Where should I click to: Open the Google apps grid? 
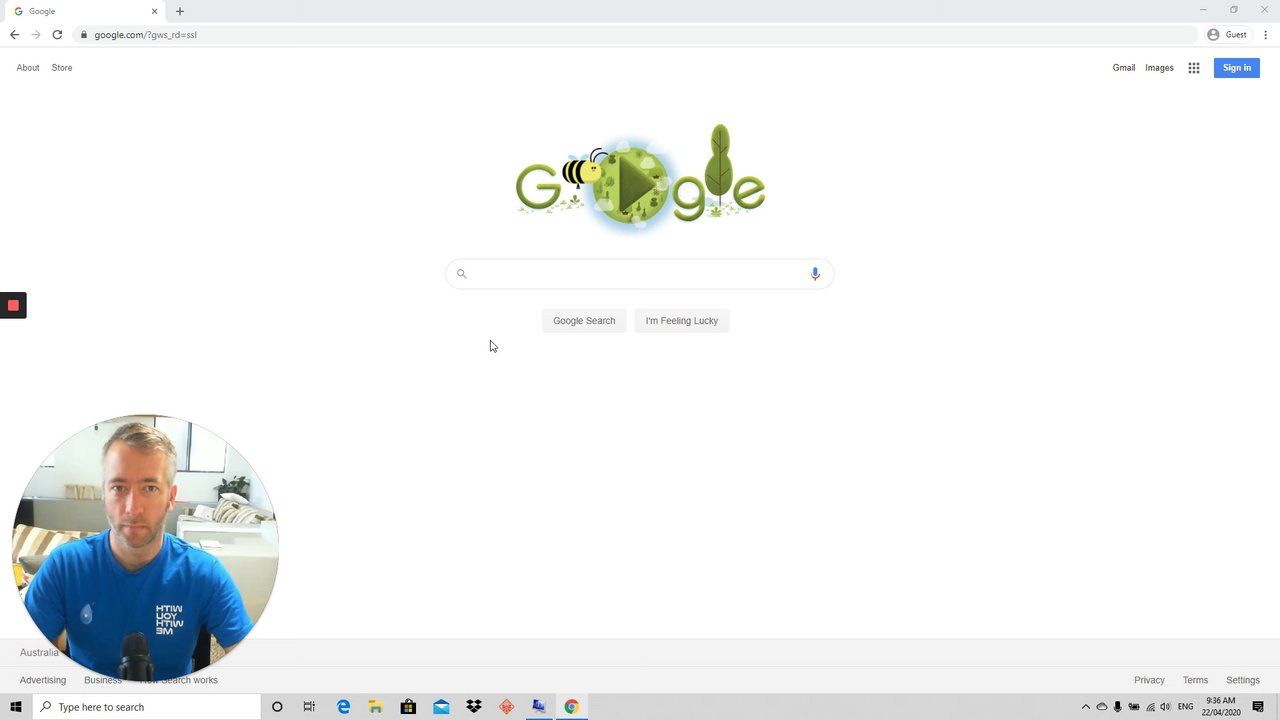[1193, 68]
